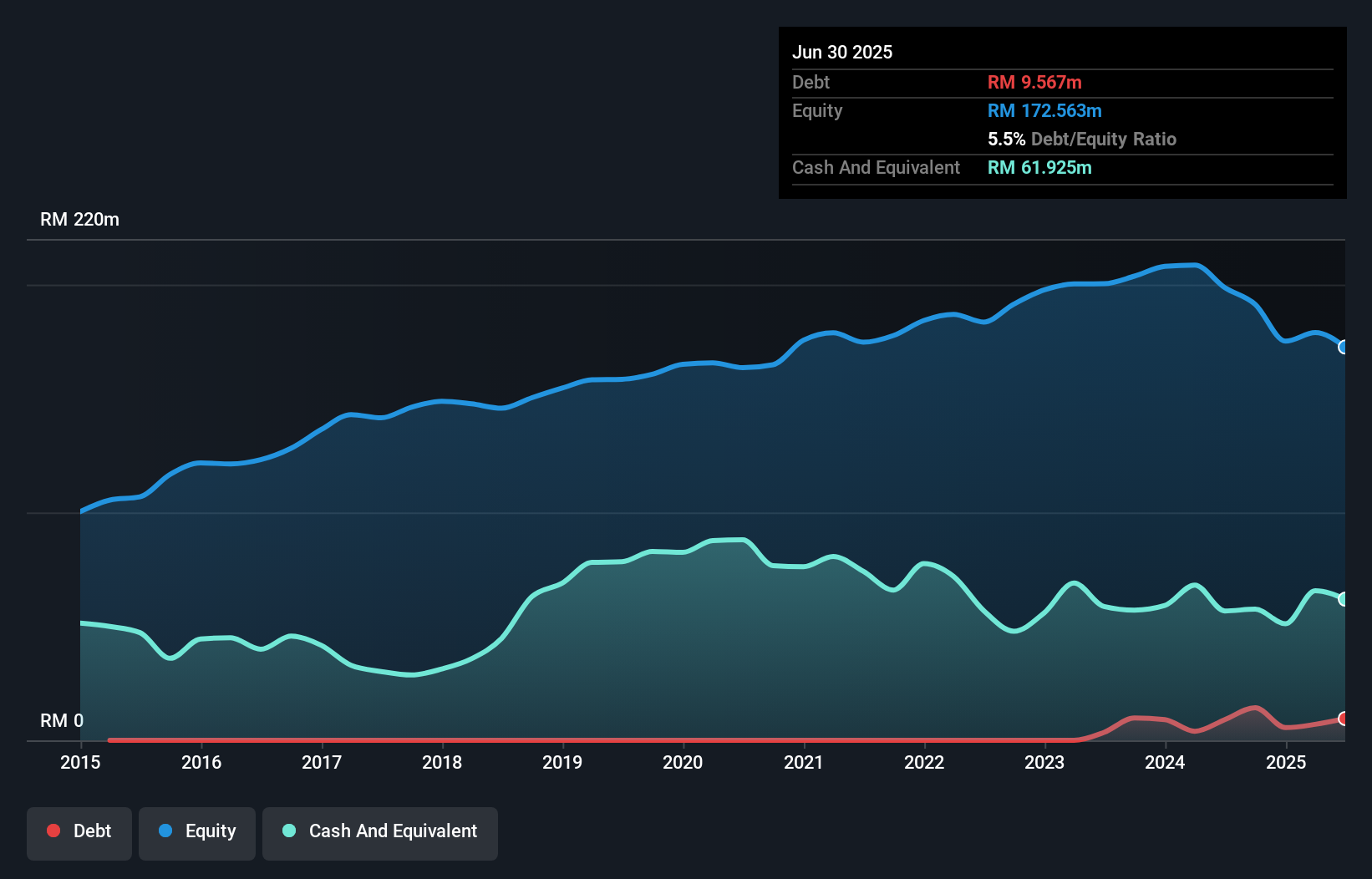Click the Debt endpoint marker near the baseline

click(1344, 717)
